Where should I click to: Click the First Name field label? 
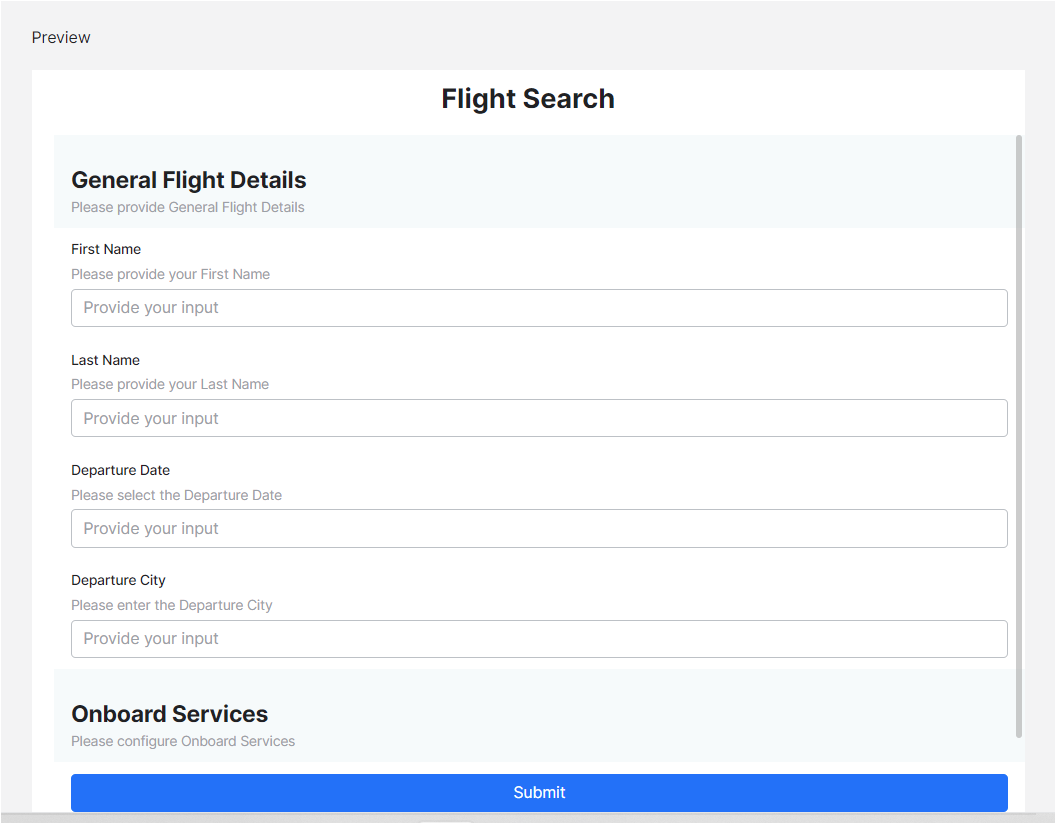[x=106, y=249]
